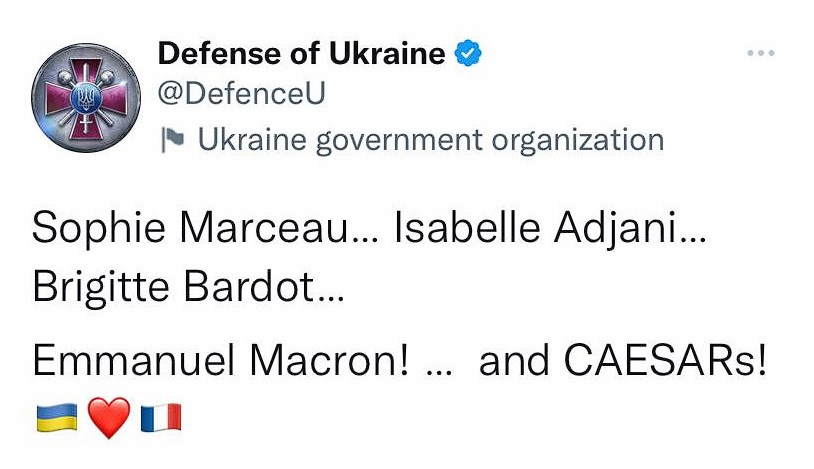Click the @DefenceU handle
Image resolution: width=814 pixels, height=469 pixels.
[x=242, y=94]
